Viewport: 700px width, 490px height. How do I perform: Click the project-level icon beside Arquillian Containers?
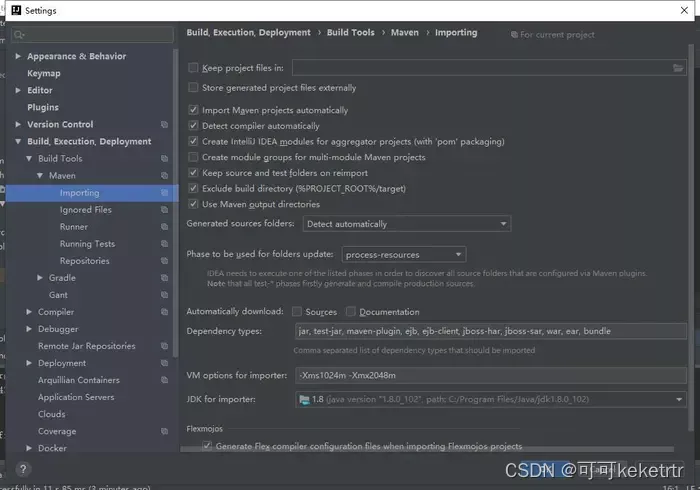point(164,380)
